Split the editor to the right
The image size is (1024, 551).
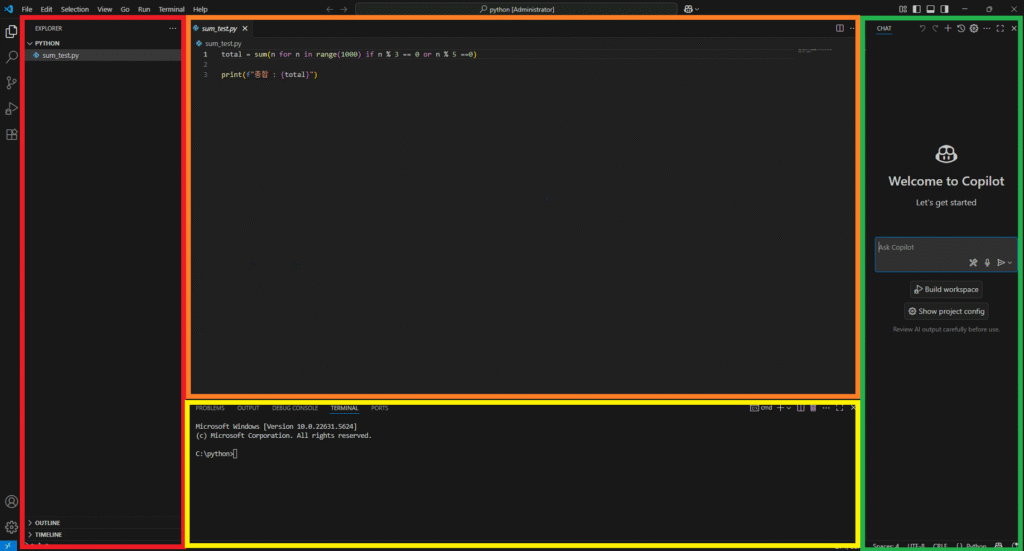840,28
